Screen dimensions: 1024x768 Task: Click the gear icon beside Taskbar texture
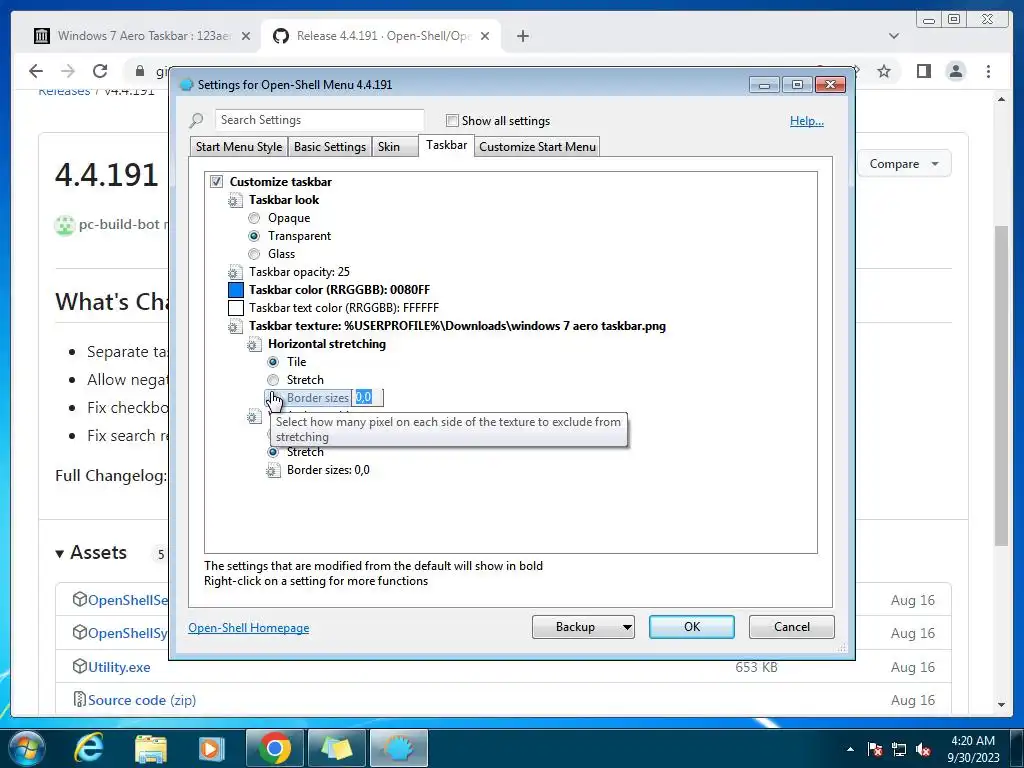coord(234,327)
